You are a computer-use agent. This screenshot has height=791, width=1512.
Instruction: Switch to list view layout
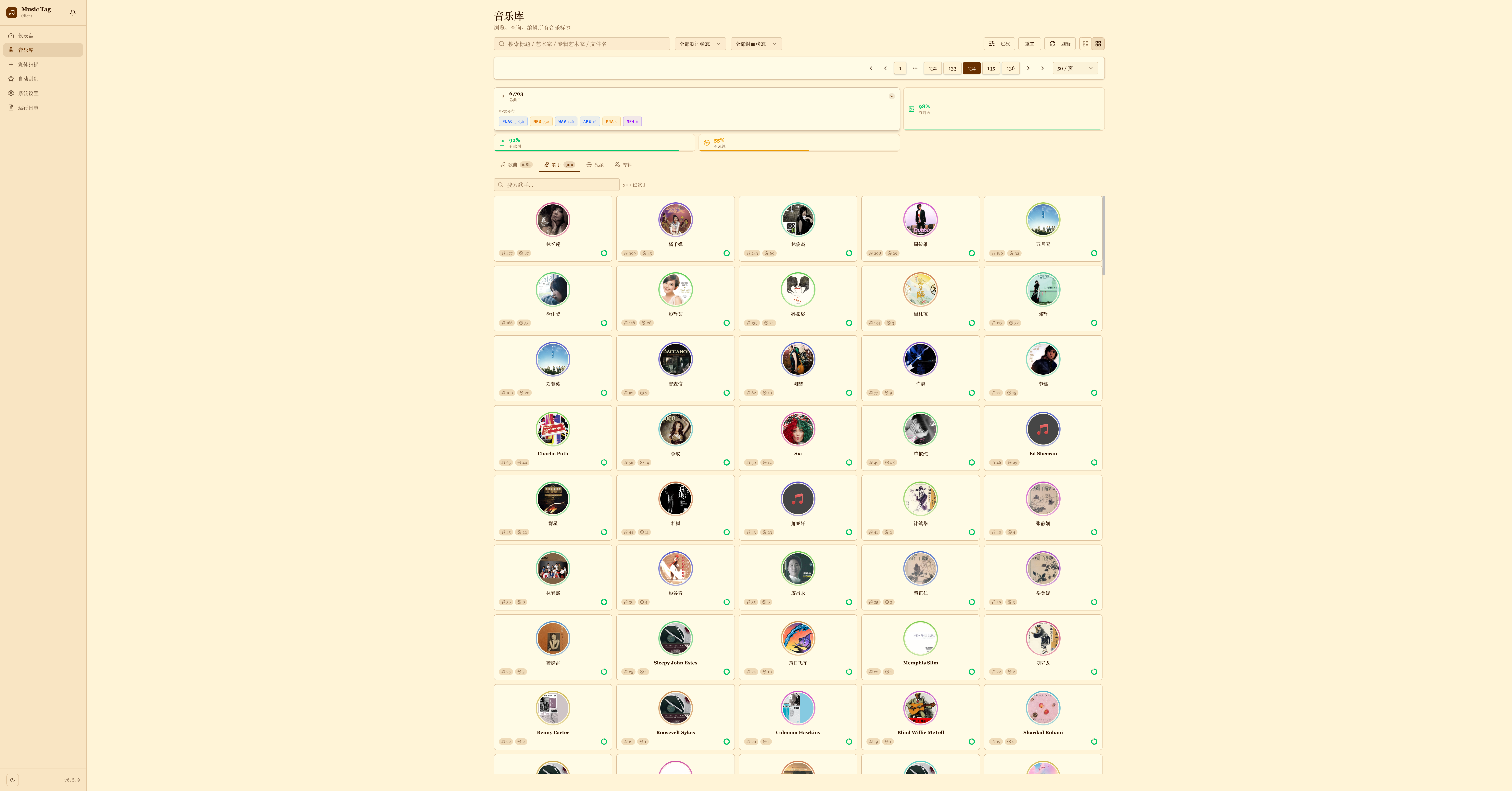[1085, 44]
